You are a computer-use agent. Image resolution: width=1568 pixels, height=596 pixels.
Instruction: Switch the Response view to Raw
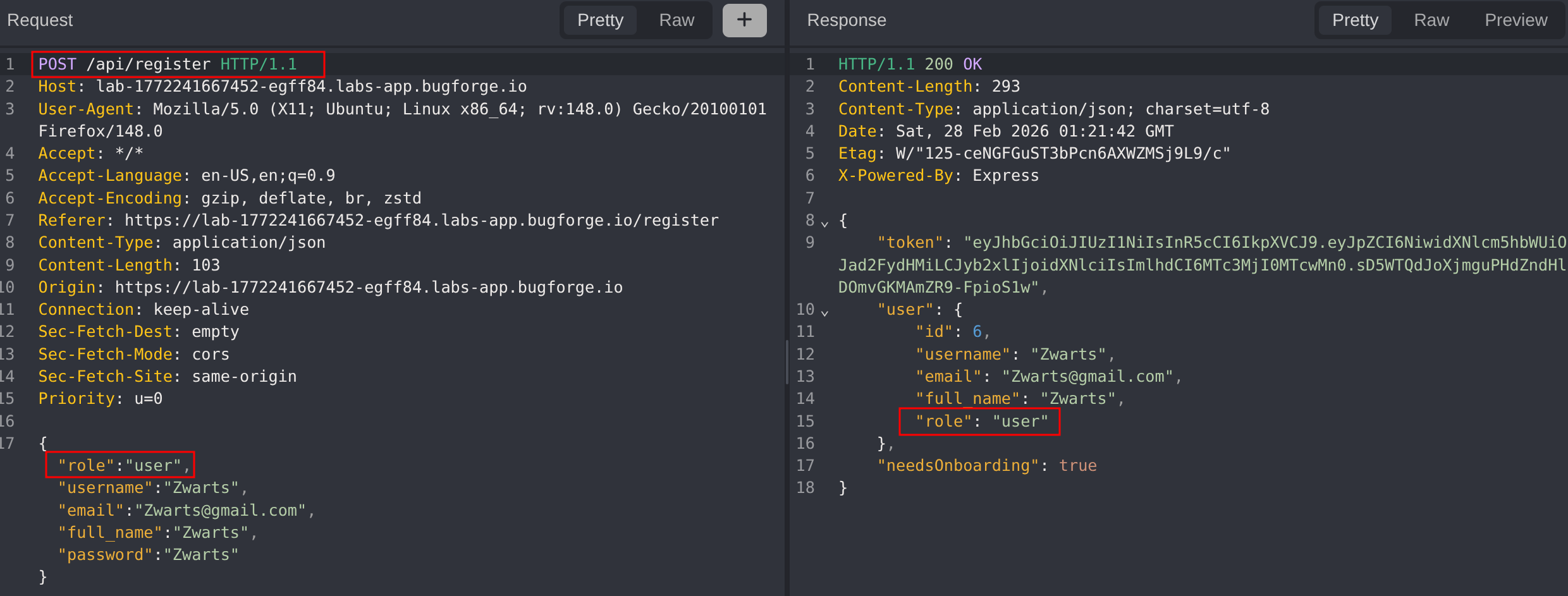click(1431, 20)
